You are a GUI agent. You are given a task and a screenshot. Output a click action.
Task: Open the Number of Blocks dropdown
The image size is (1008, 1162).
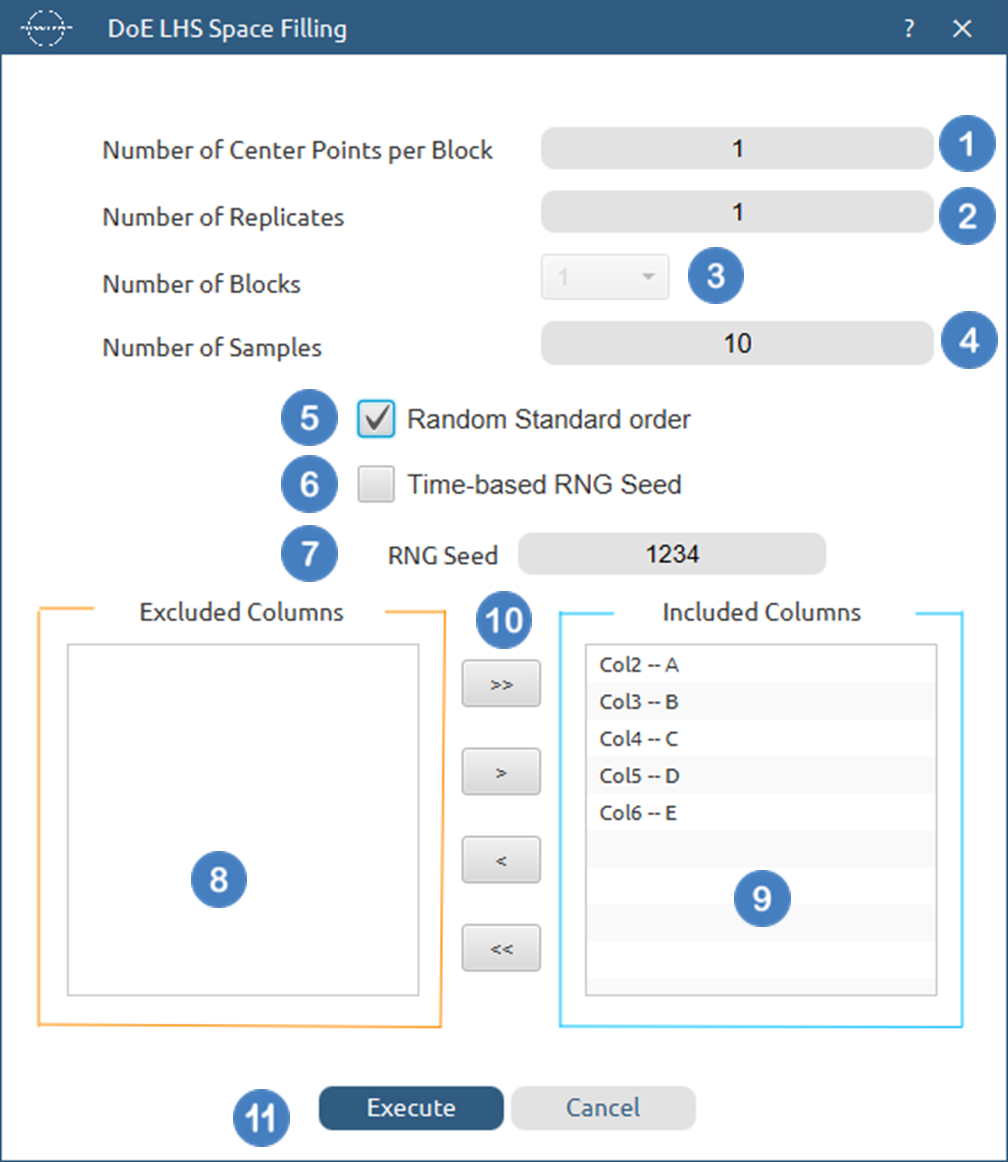point(605,277)
